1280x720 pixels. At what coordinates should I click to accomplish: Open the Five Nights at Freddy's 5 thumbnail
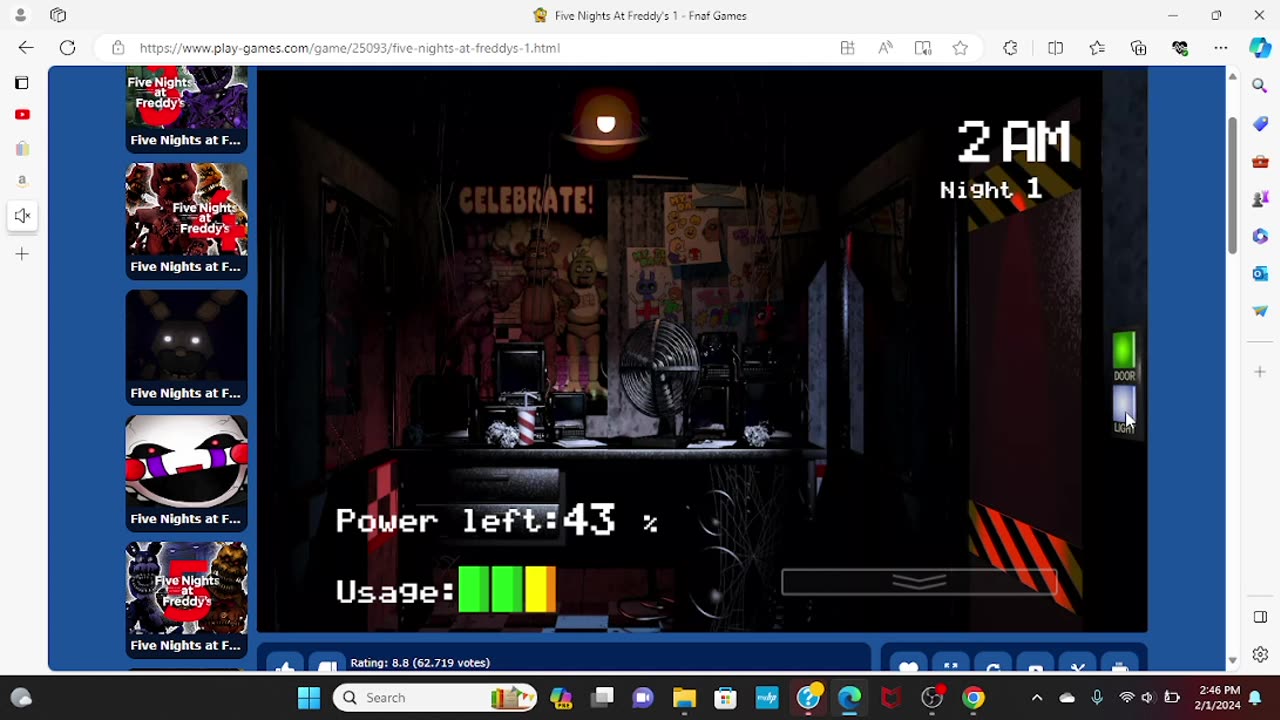pos(187,599)
